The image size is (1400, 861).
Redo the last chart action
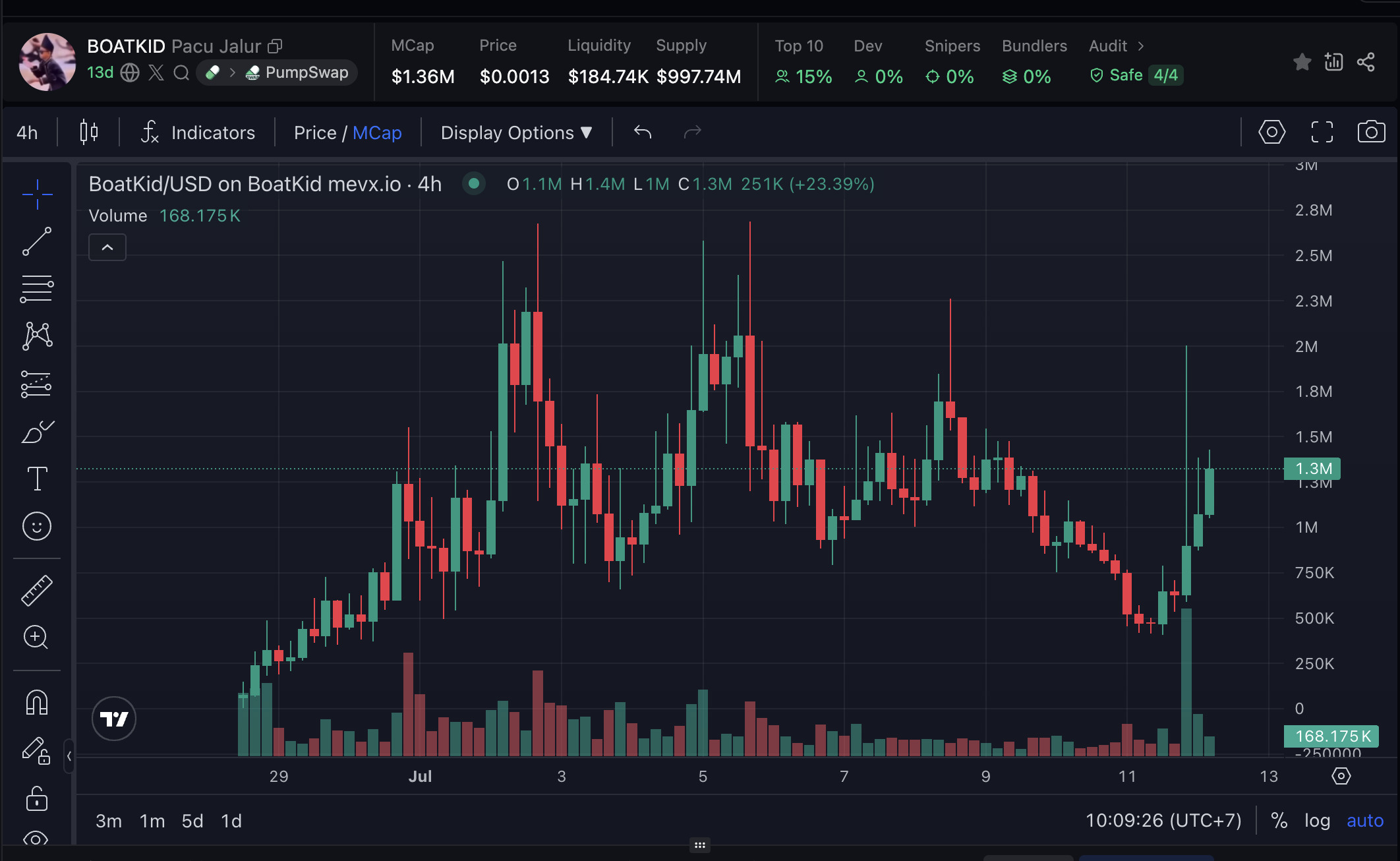[x=693, y=133]
